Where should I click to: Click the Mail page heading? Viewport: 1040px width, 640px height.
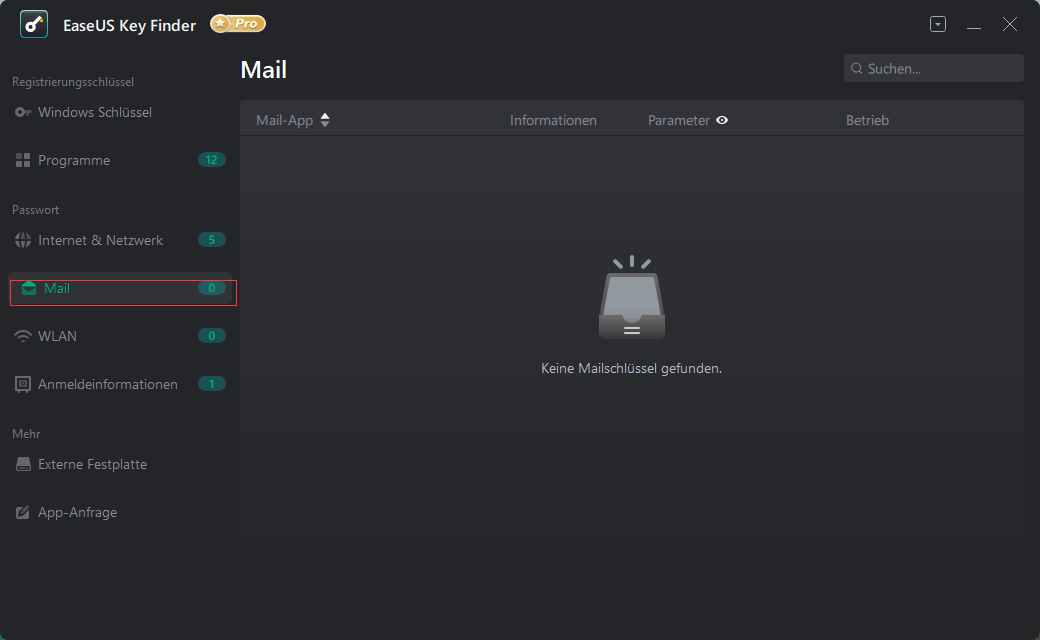click(263, 70)
